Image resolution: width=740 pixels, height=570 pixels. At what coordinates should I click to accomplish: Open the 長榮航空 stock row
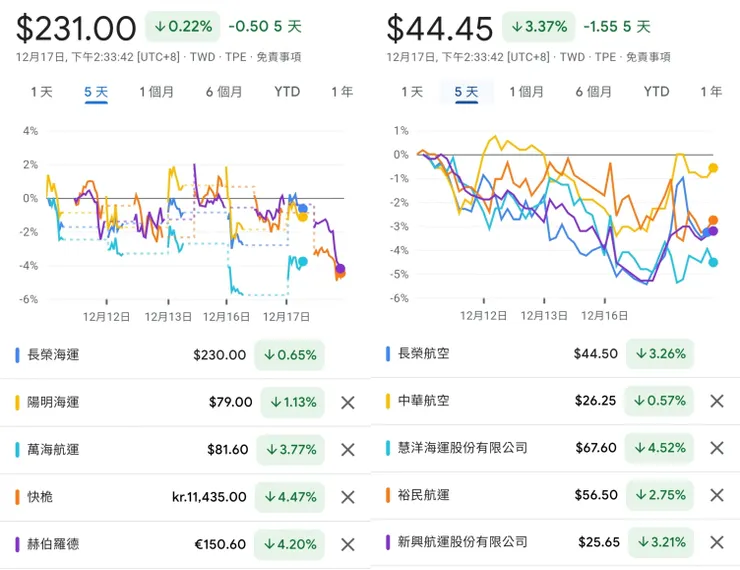555,353
